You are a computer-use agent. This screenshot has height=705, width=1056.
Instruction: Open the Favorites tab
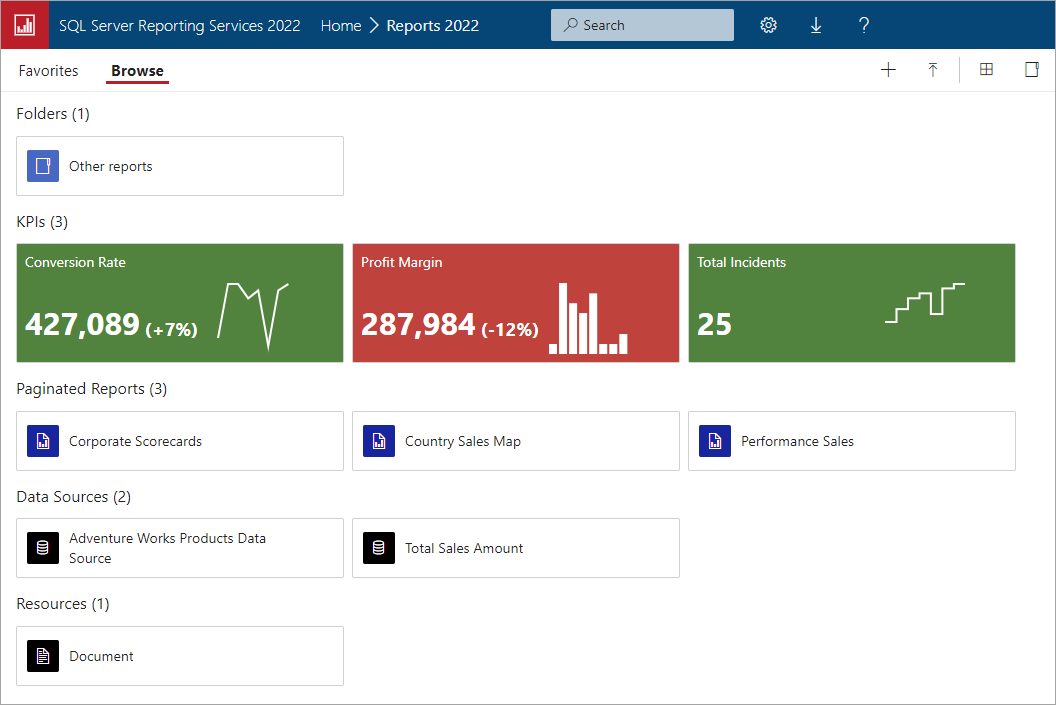tap(48, 71)
